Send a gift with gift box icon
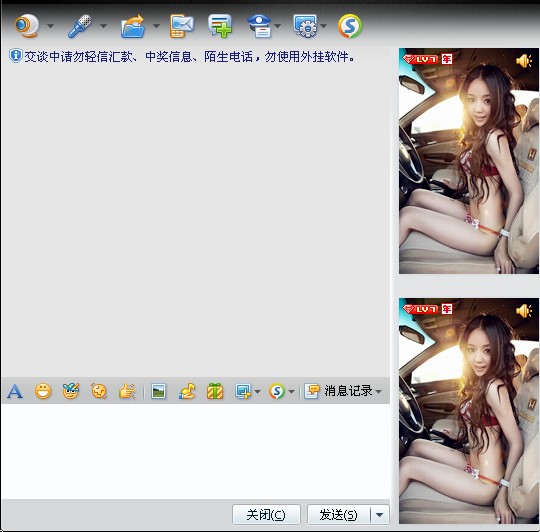The height and width of the screenshot is (532, 540). click(x=215, y=392)
